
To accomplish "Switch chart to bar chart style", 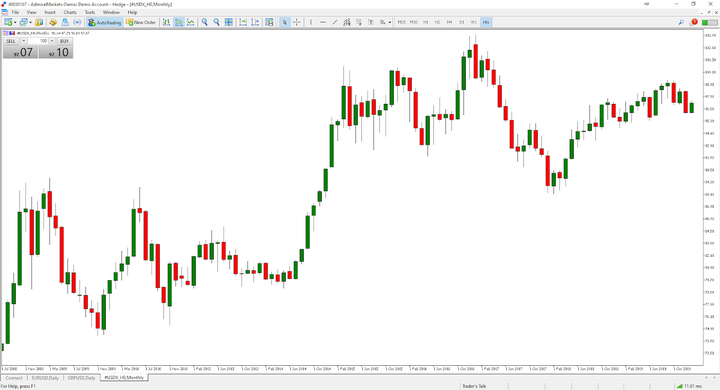I will pyautogui.click(x=166, y=22).
